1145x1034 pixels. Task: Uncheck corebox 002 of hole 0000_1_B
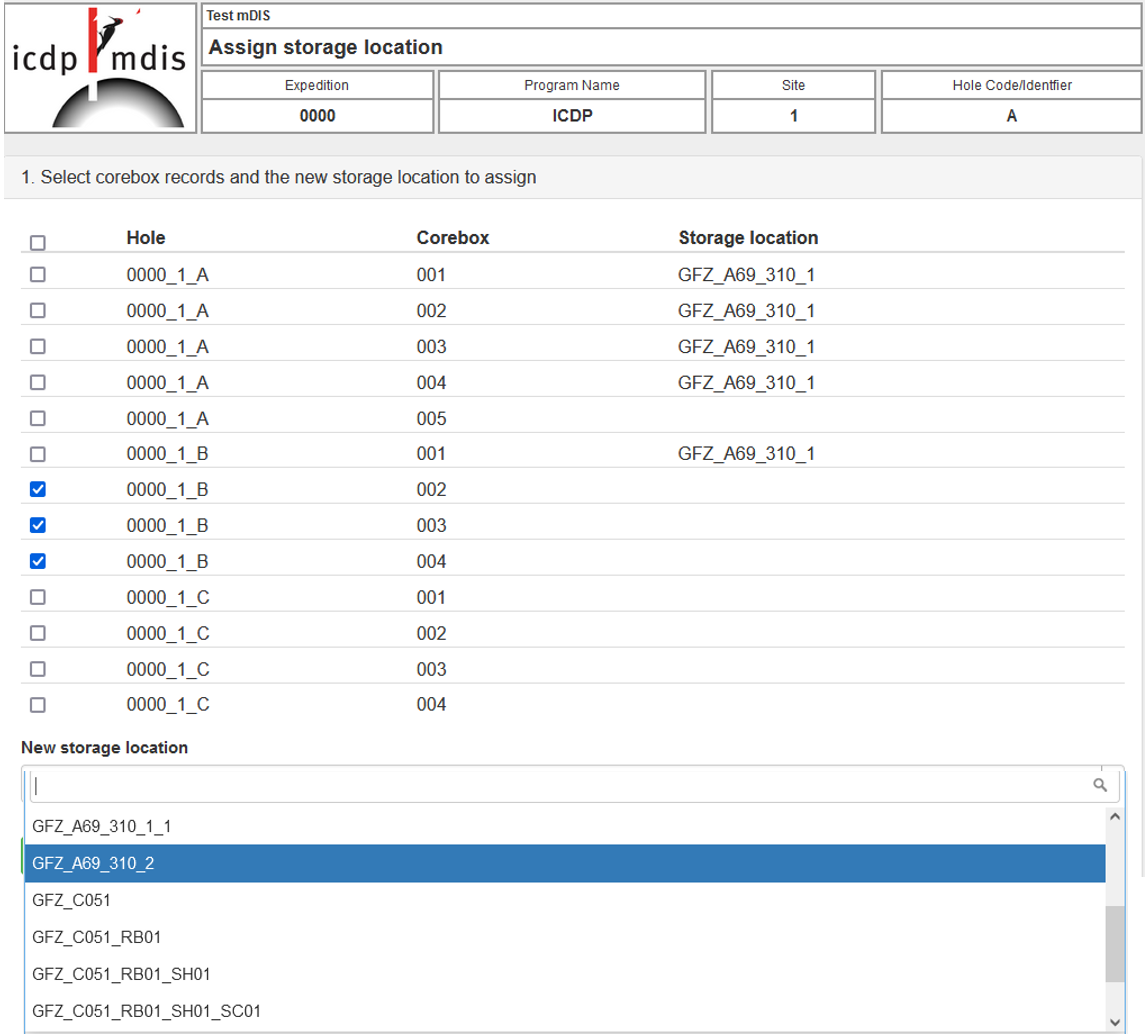38,489
